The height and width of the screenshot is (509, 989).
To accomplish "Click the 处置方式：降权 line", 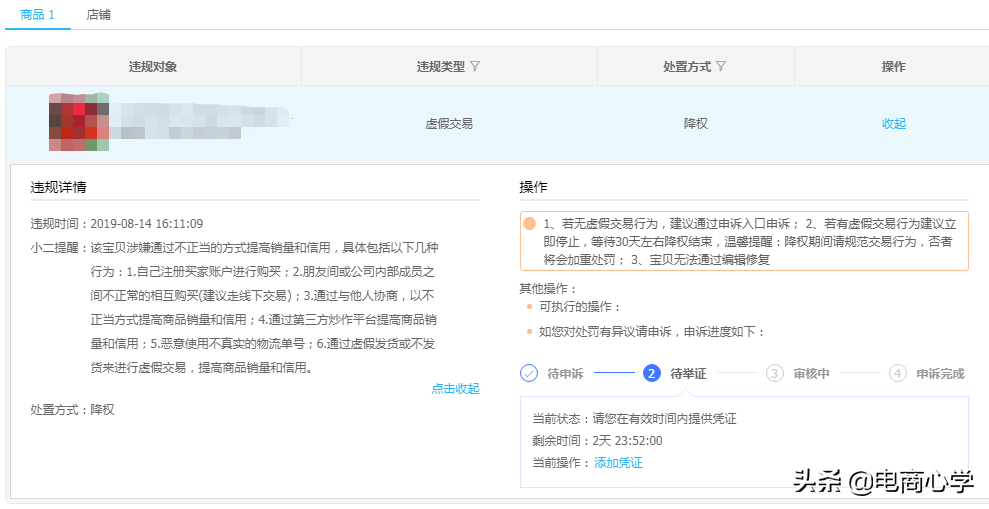I will (x=73, y=409).
